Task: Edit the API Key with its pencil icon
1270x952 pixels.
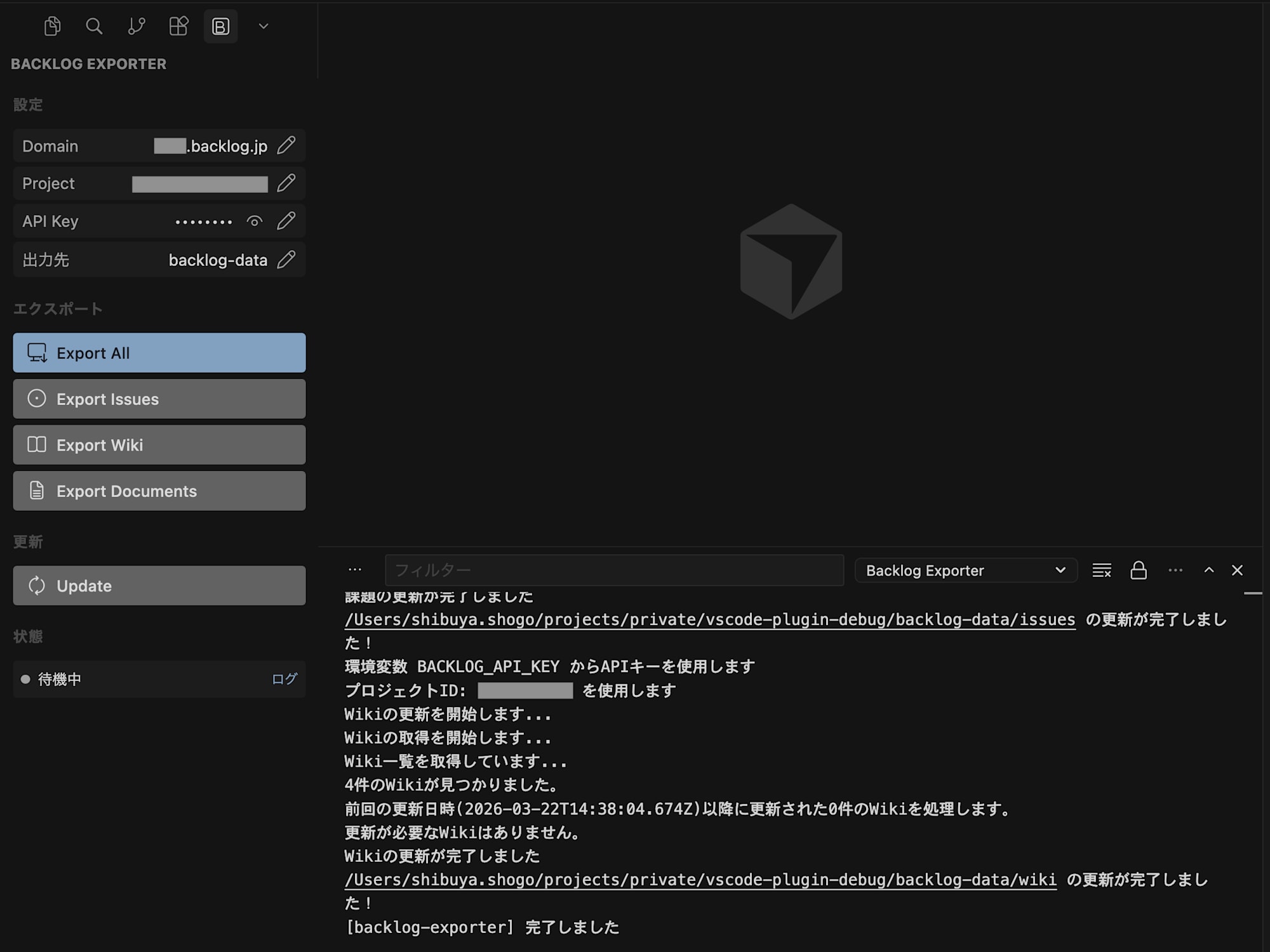Action: [x=287, y=221]
